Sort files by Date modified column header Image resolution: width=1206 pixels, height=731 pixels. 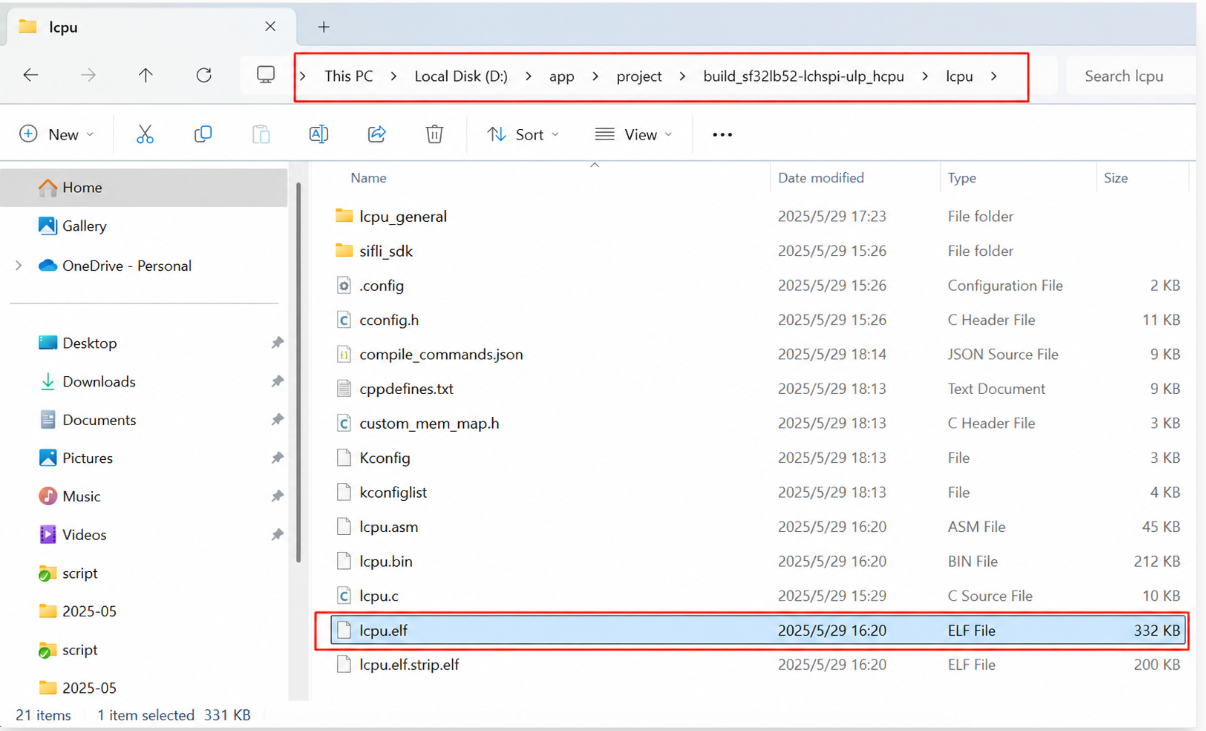click(x=821, y=178)
